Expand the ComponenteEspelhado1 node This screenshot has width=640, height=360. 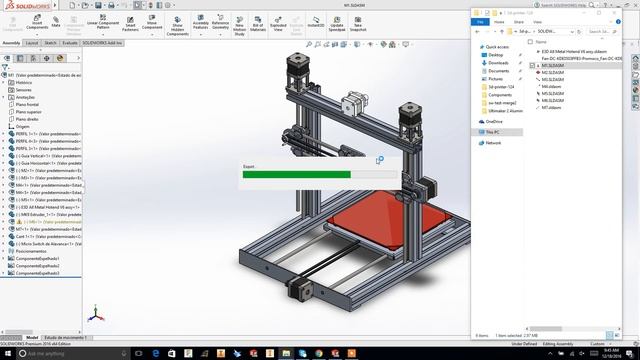tap(4, 258)
